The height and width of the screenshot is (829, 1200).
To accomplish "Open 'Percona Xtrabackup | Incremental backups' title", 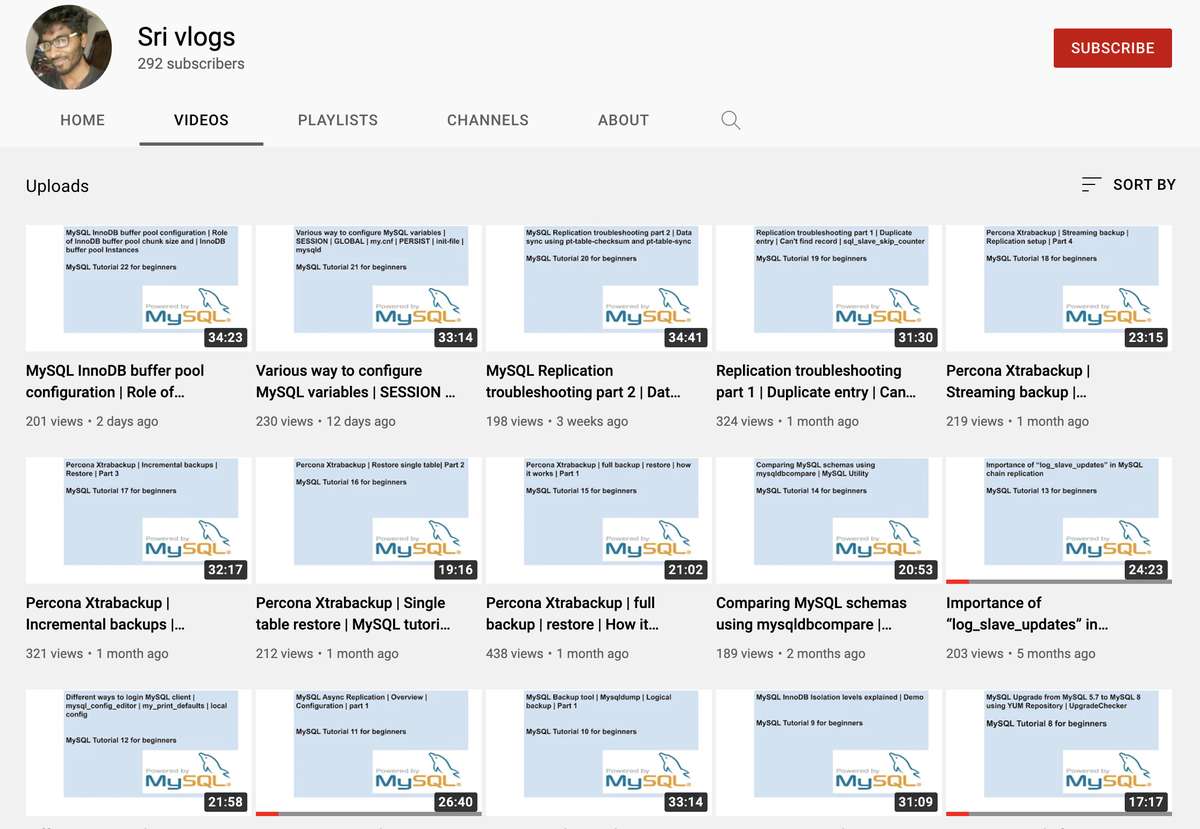I will pyautogui.click(x=106, y=613).
